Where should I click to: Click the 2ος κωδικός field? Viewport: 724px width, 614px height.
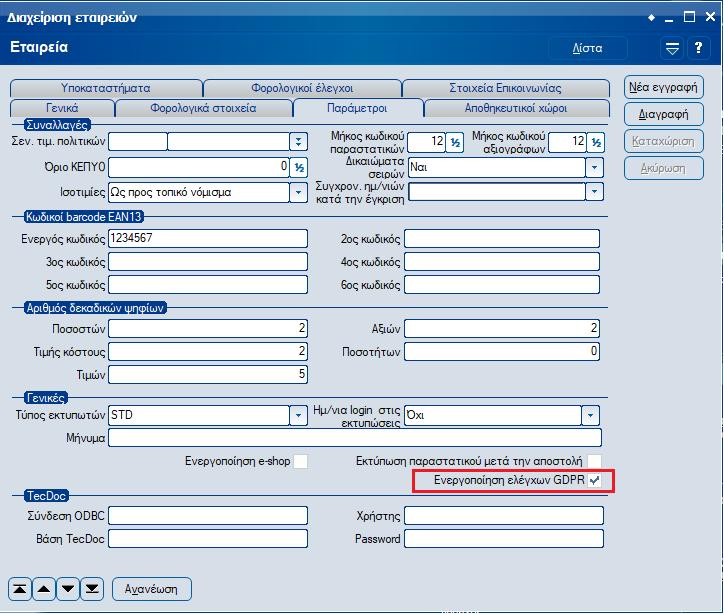[x=502, y=239]
